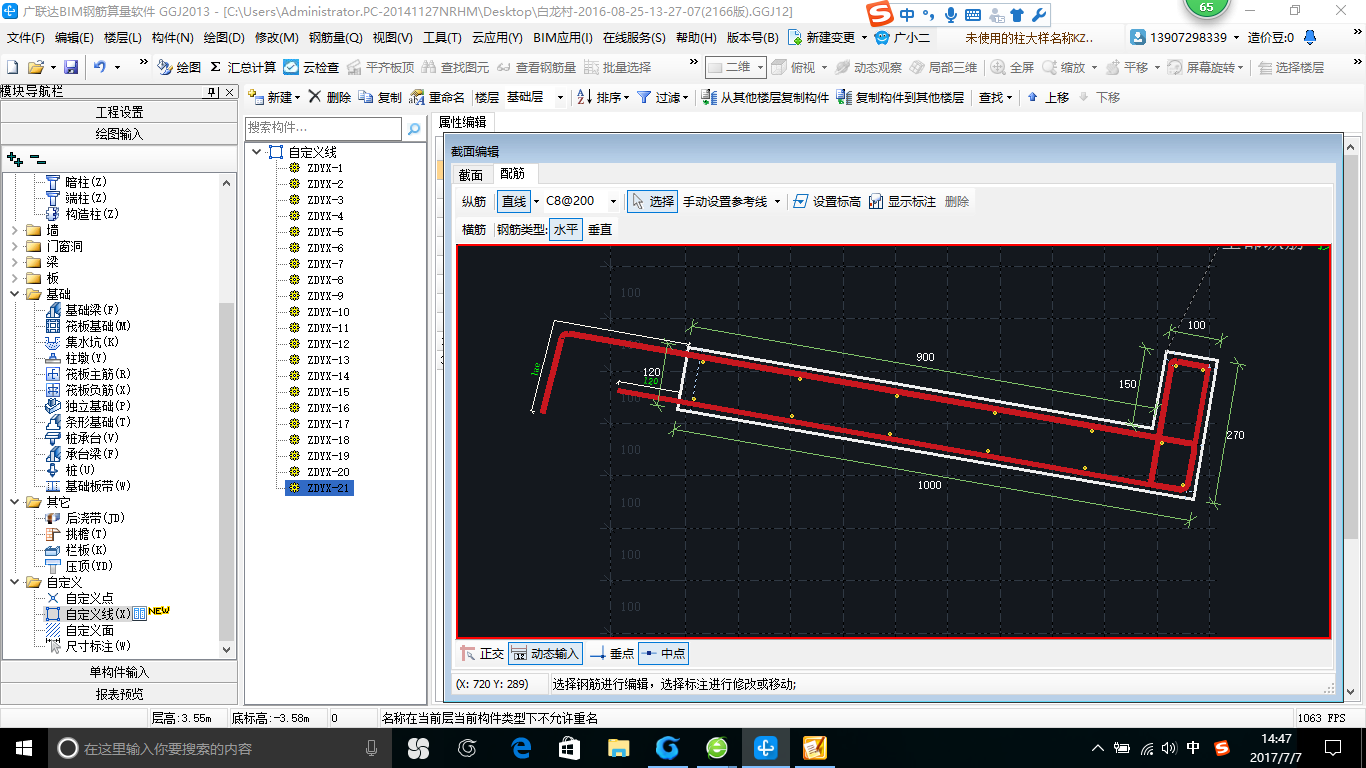1366x768 pixels.
Task: Expand the 墙 tree folder
Action: [15, 230]
